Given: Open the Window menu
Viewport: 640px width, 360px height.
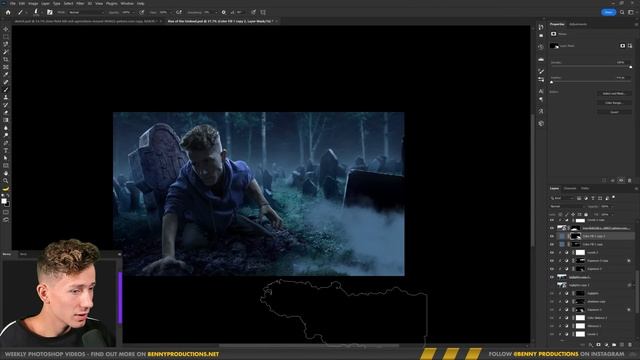Looking at the screenshot, I should point(127,3).
